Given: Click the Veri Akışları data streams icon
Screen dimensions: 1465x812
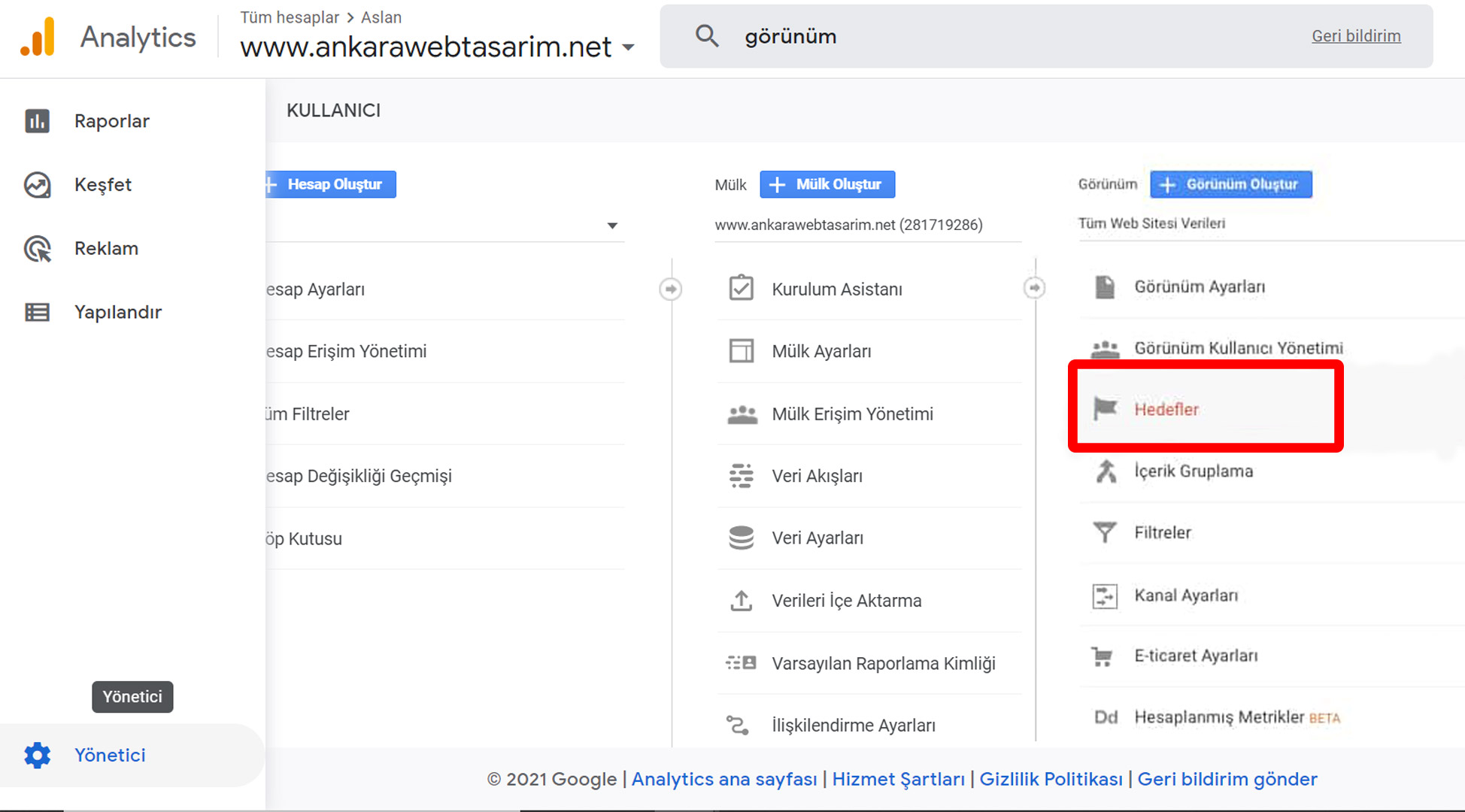Looking at the screenshot, I should [742, 475].
